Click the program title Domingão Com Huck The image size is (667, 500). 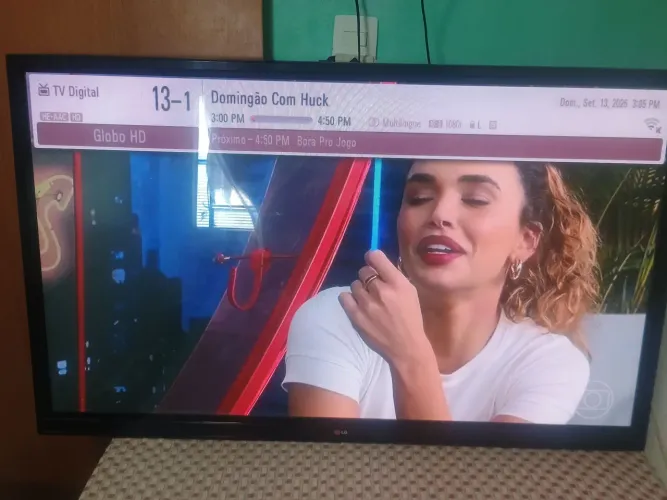270,99
